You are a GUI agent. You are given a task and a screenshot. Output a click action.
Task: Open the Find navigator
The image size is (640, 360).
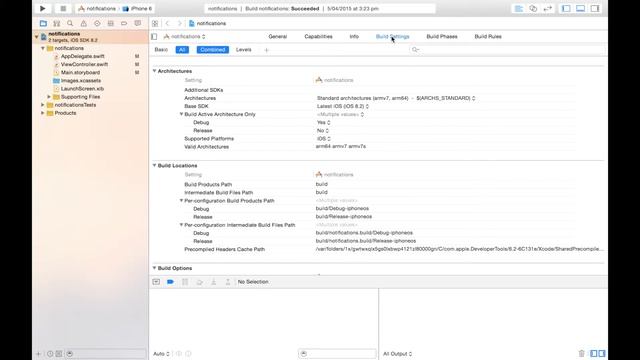click(70, 24)
